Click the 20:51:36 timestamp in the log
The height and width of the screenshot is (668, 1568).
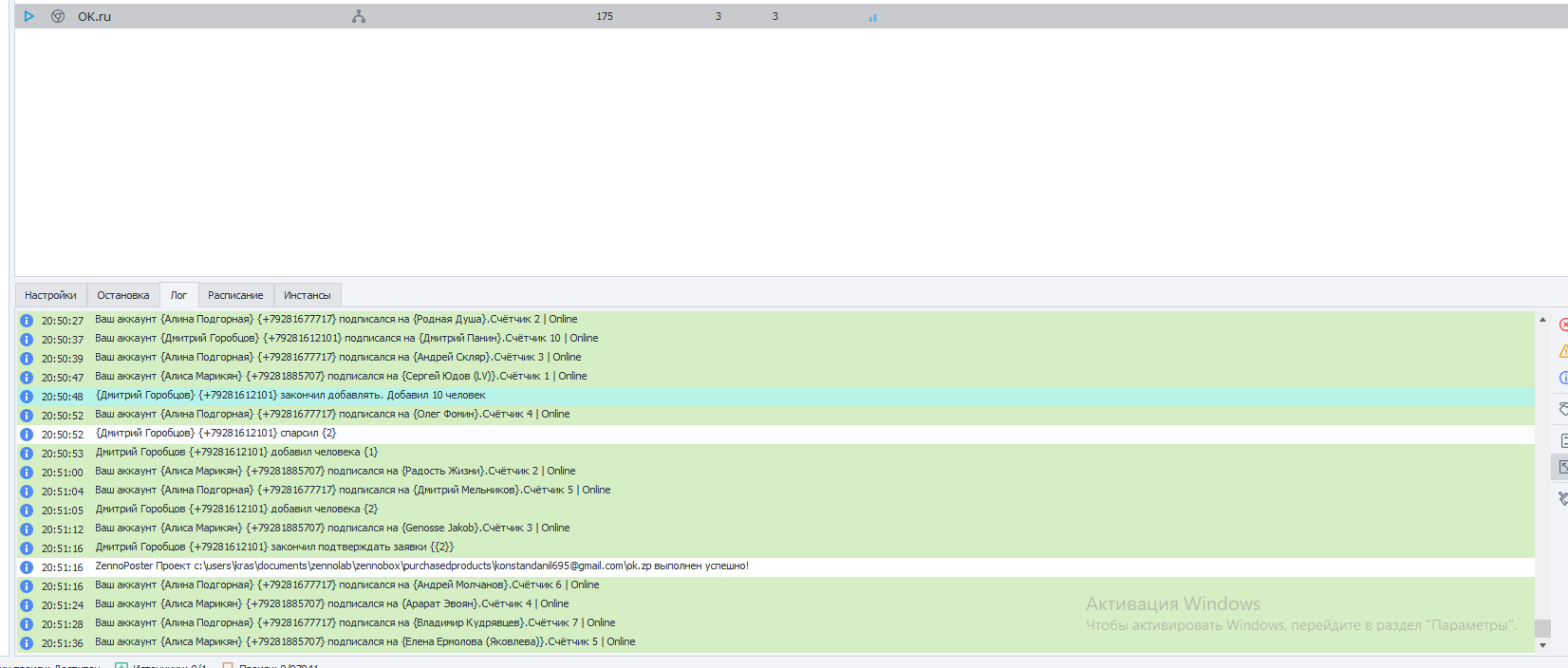coord(63,643)
